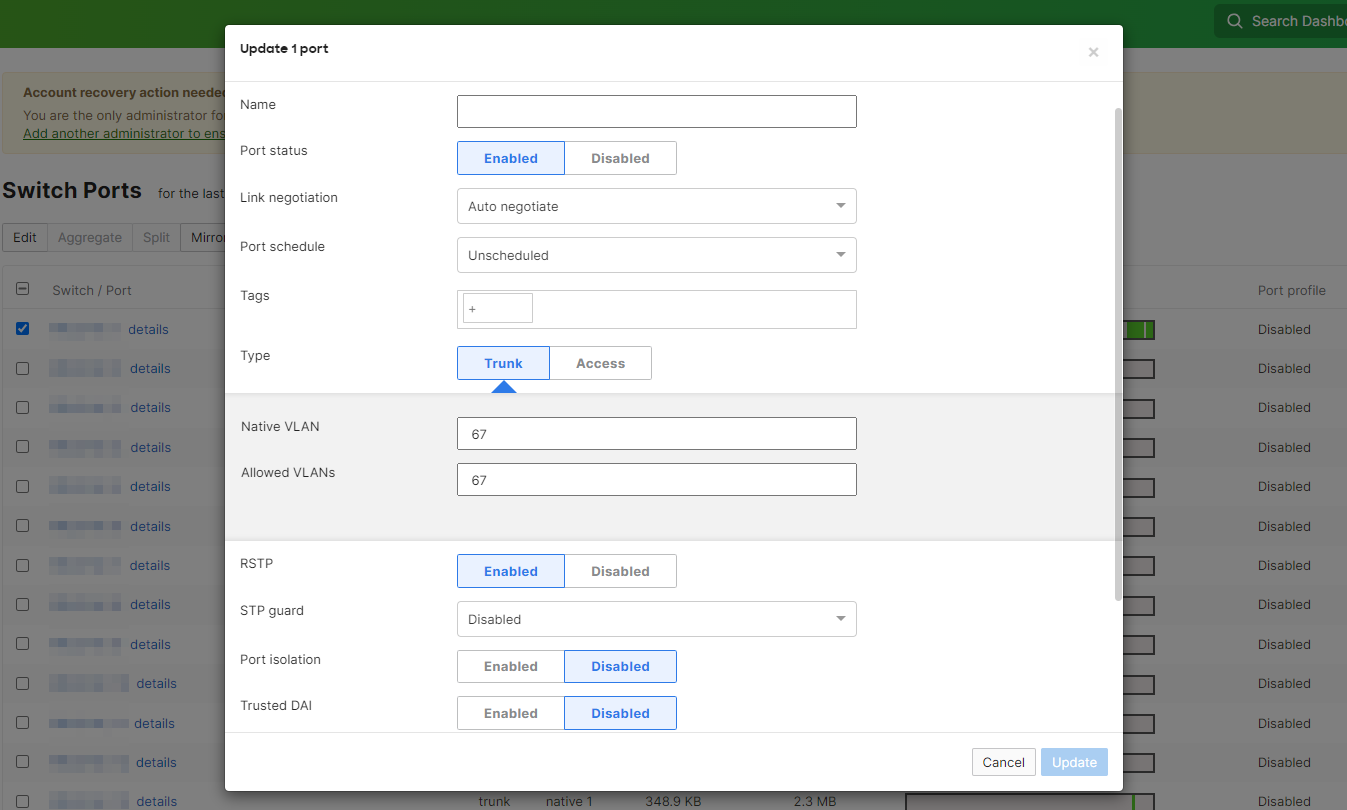Disable RSTP
1347x810 pixels.
(620, 570)
